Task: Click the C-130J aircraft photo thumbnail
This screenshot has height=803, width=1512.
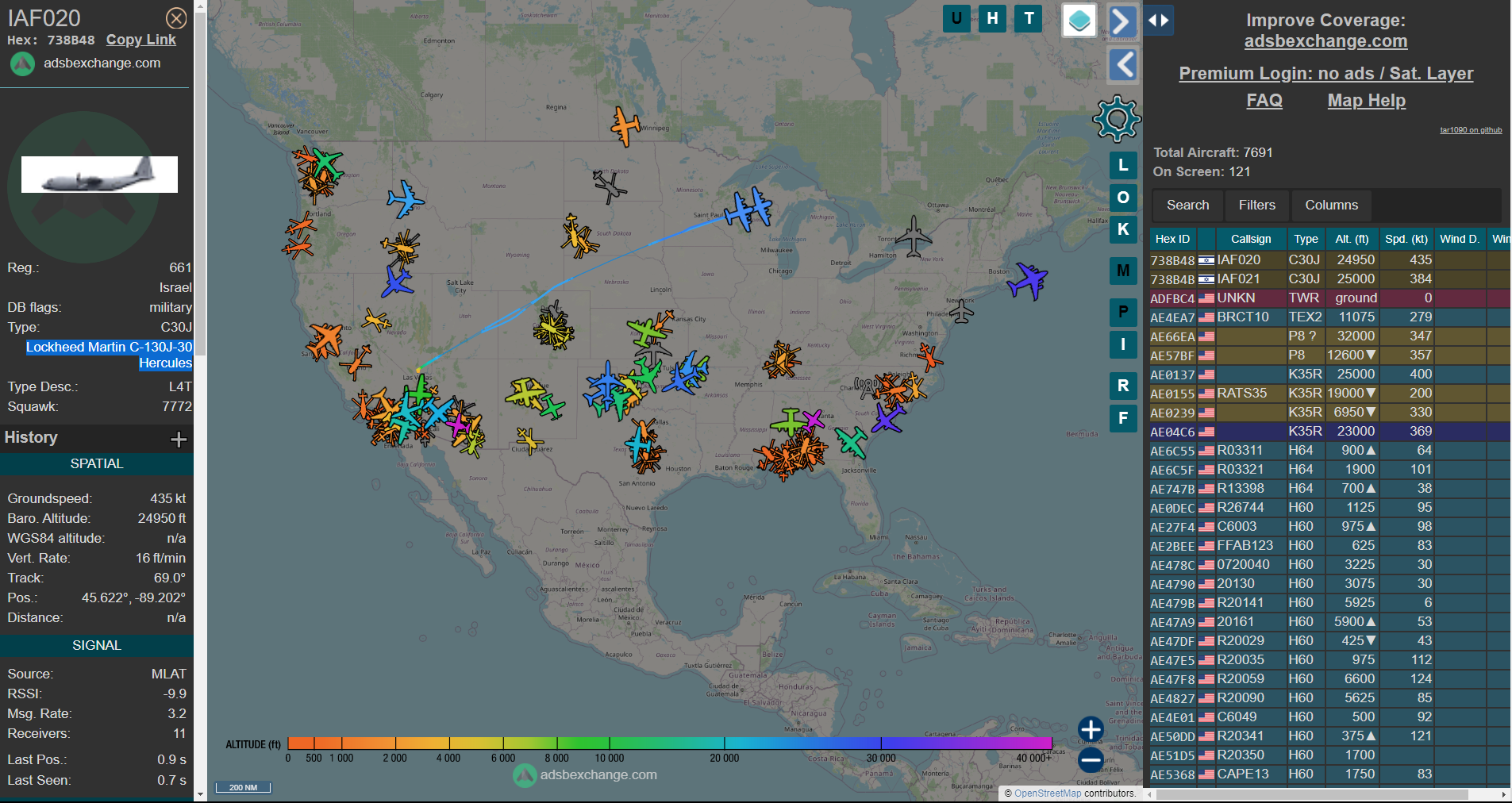Action: point(99,174)
